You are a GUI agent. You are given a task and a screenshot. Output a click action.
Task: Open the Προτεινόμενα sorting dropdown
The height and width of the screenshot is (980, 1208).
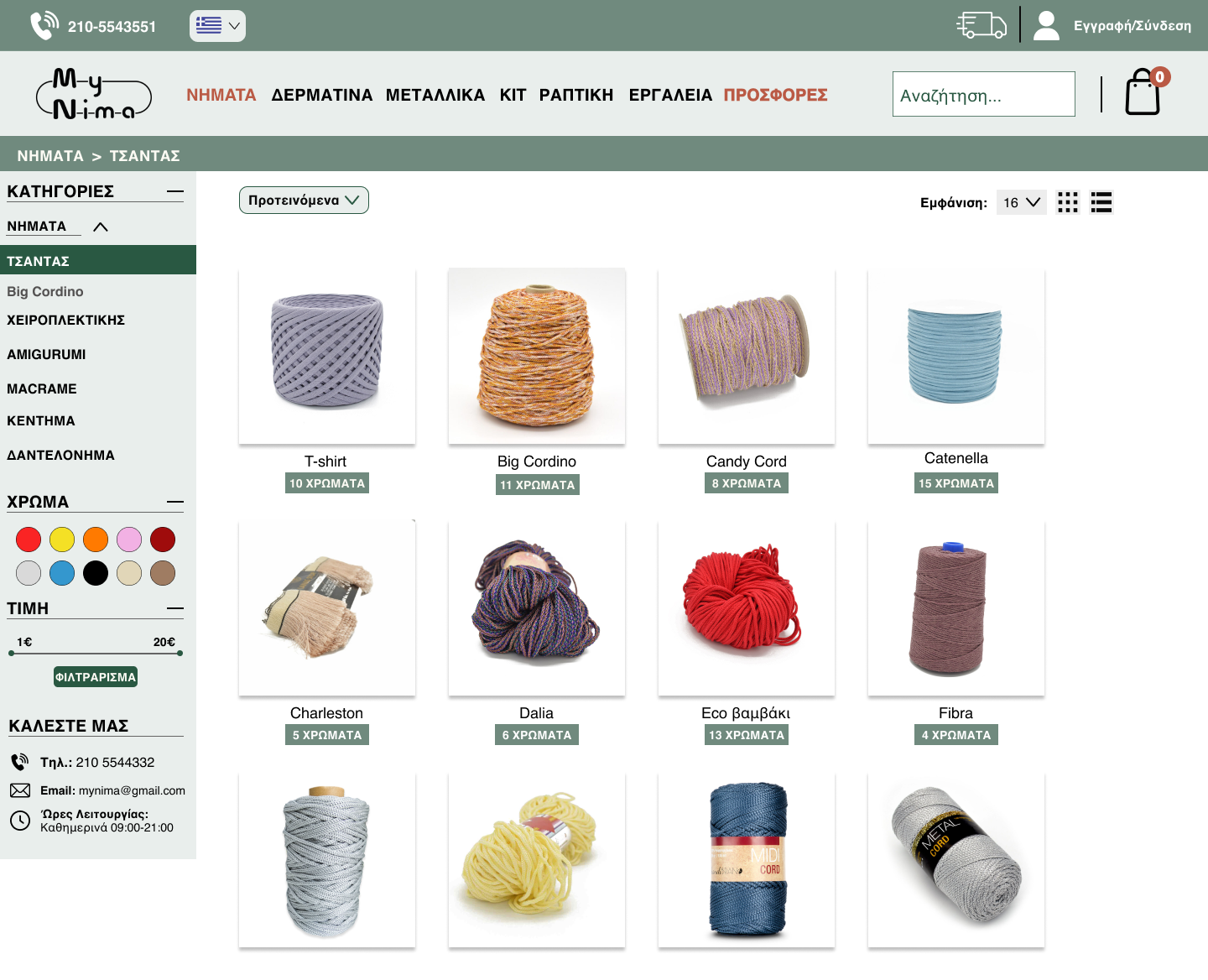coord(304,201)
